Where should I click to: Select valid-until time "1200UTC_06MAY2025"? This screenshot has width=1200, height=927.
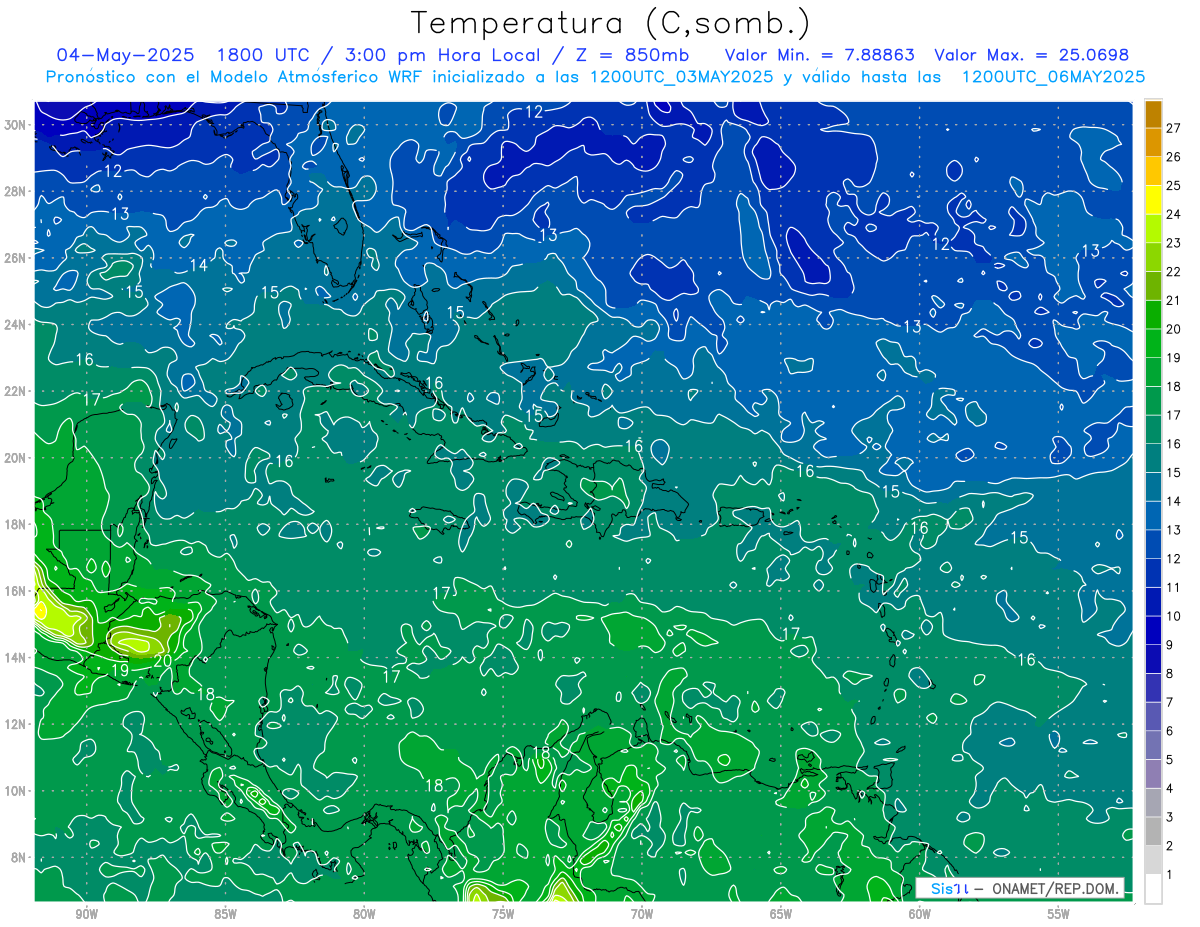pos(1053,76)
